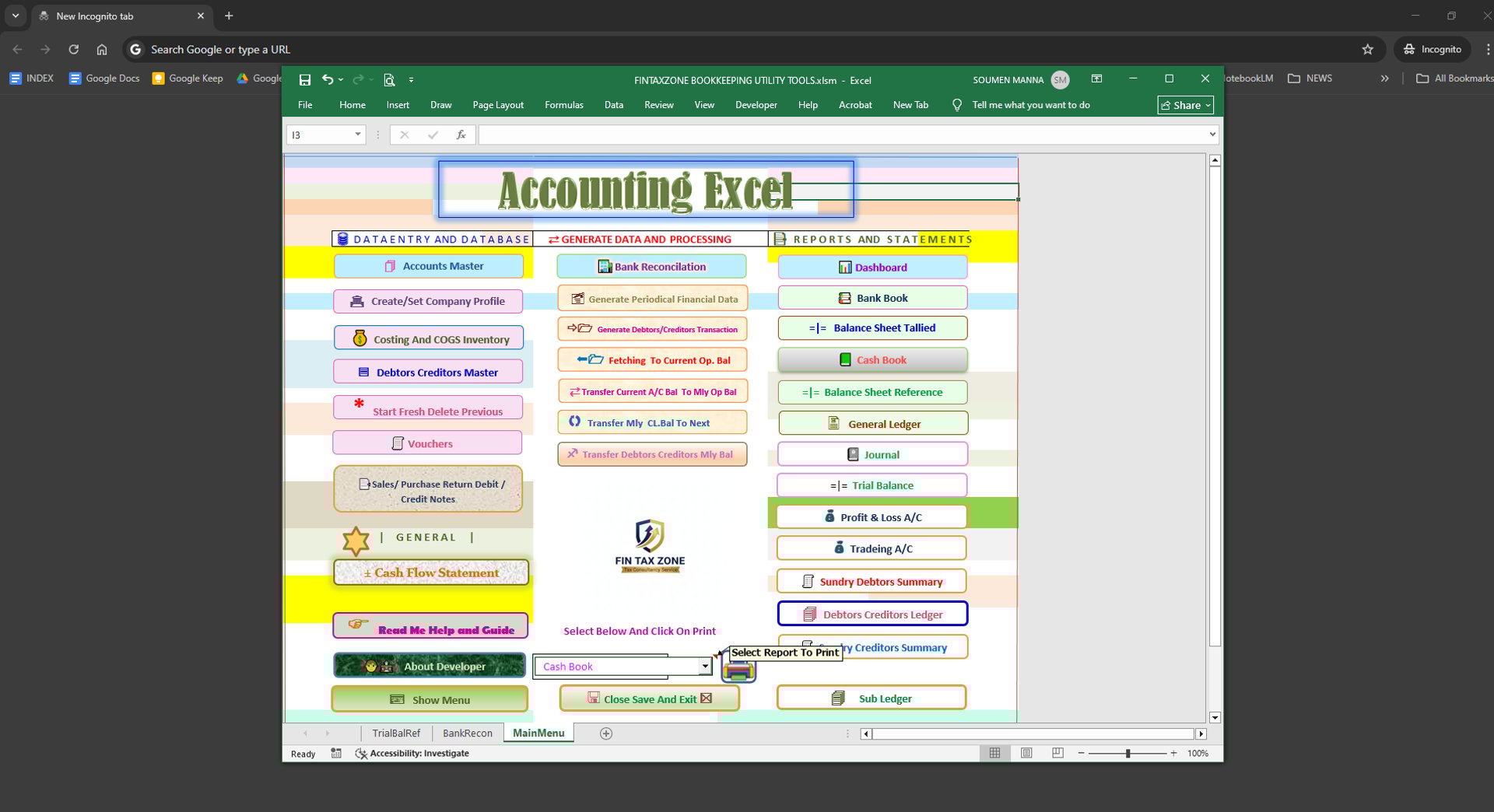Click zoom out minus icon
1494x812 pixels.
[1081, 753]
